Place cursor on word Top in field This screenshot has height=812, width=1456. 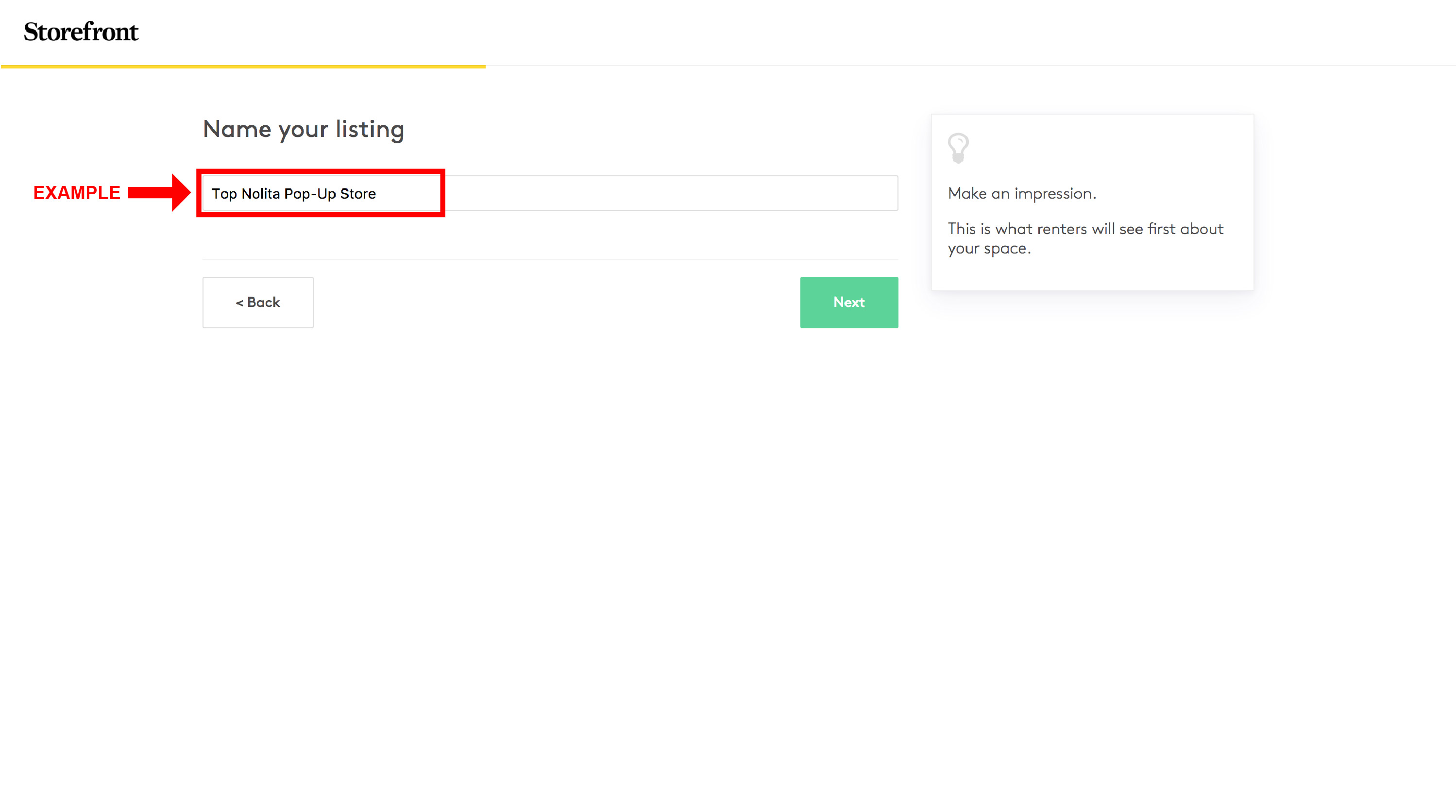pos(224,194)
